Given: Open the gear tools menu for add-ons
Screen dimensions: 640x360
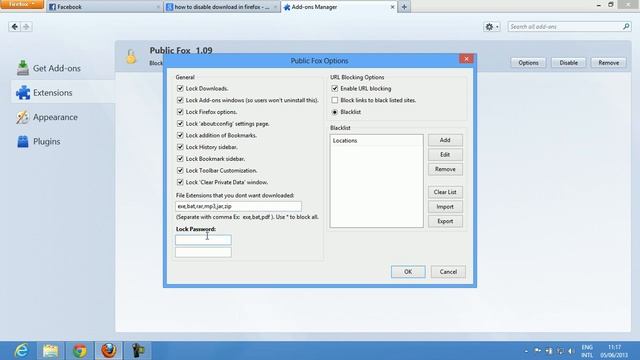Looking at the screenshot, I should click(x=491, y=27).
